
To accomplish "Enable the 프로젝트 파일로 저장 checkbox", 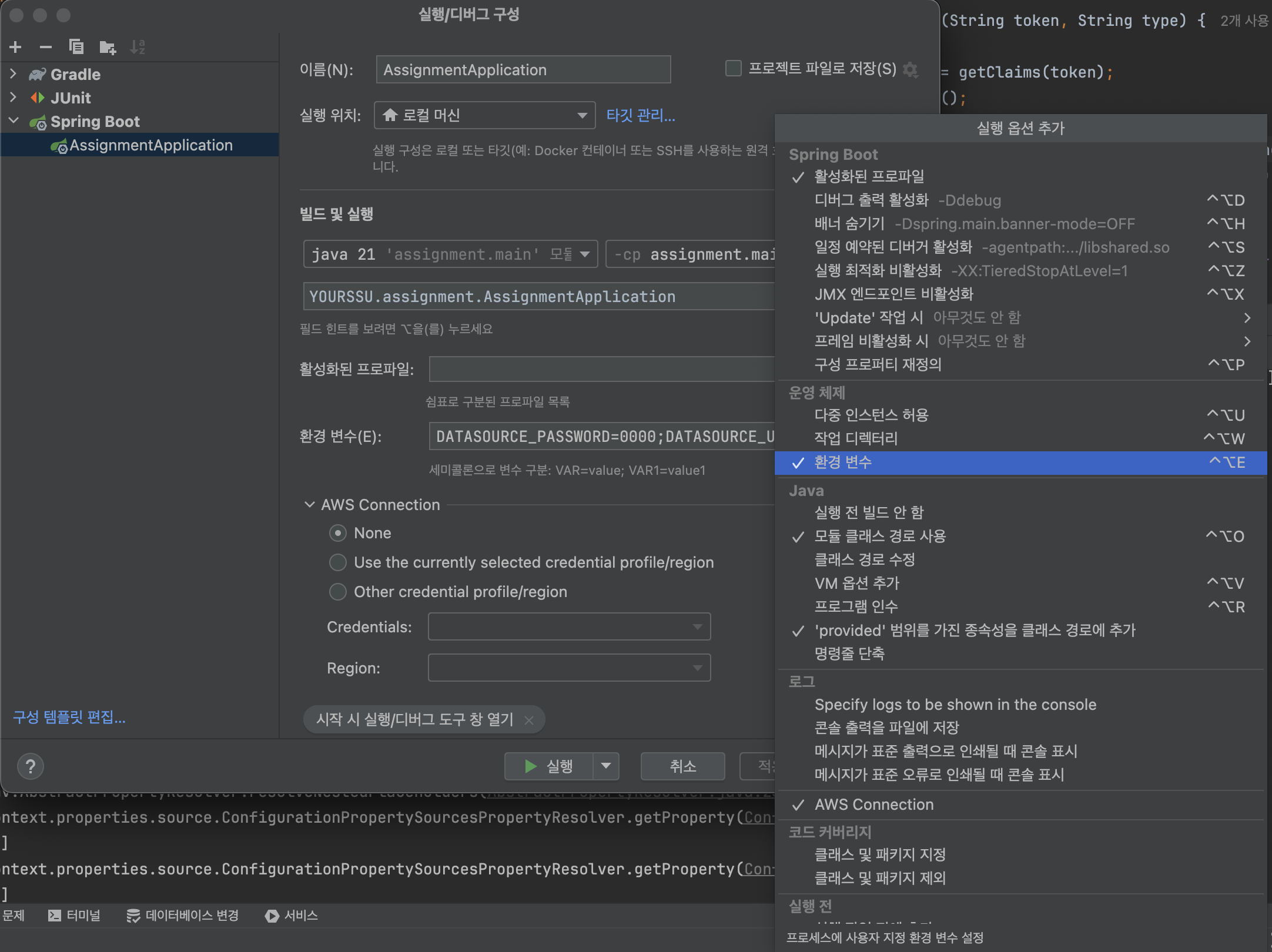I will 733,69.
